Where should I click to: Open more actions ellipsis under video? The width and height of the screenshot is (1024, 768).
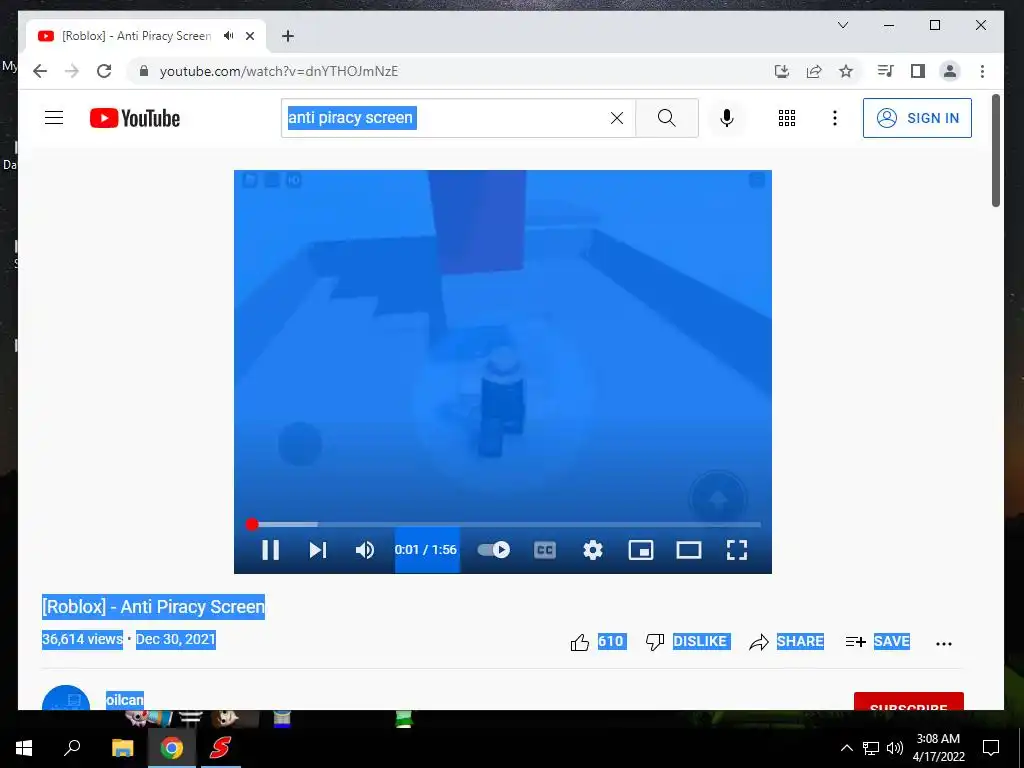coord(944,643)
